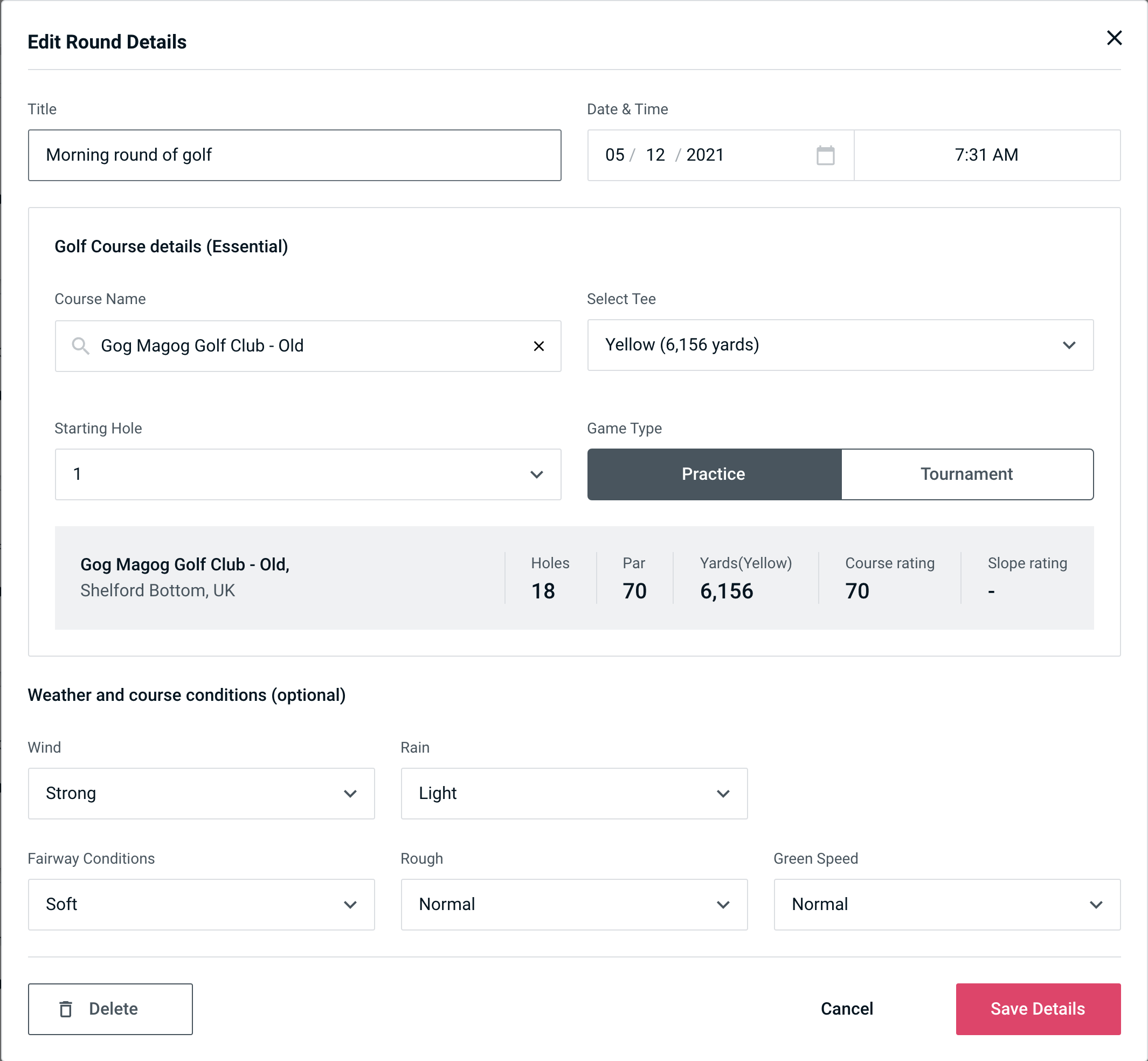This screenshot has width=1148, height=1061.
Task: Click the Save Details button
Action: click(x=1037, y=1009)
